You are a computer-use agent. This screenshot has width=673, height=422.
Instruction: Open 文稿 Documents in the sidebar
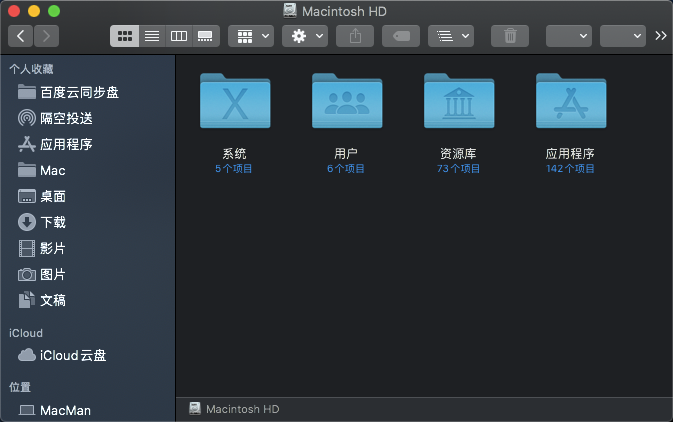pyautogui.click(x=88, y=301)
